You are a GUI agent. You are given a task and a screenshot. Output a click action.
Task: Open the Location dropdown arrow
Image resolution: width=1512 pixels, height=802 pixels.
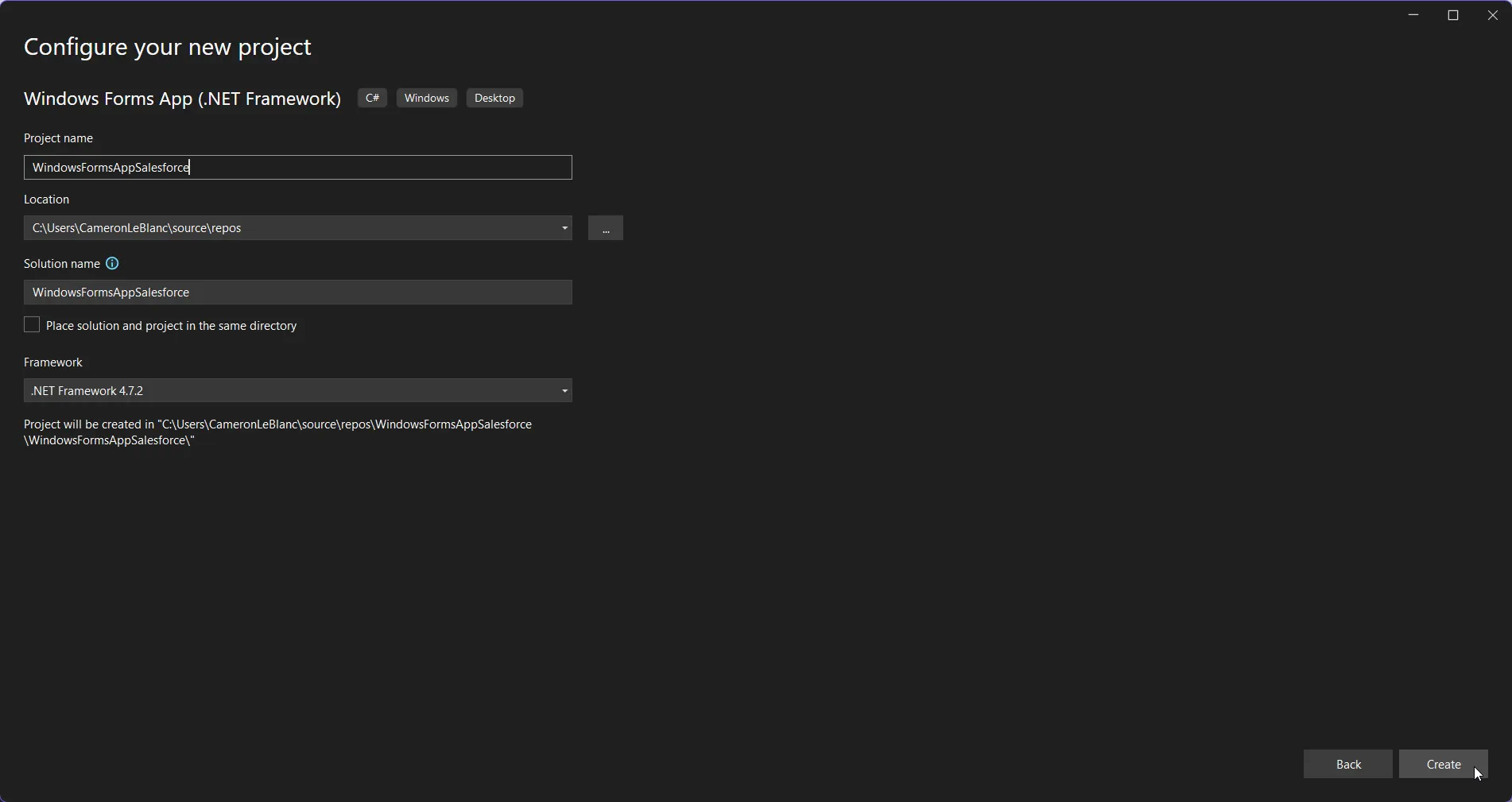point(564,228)
